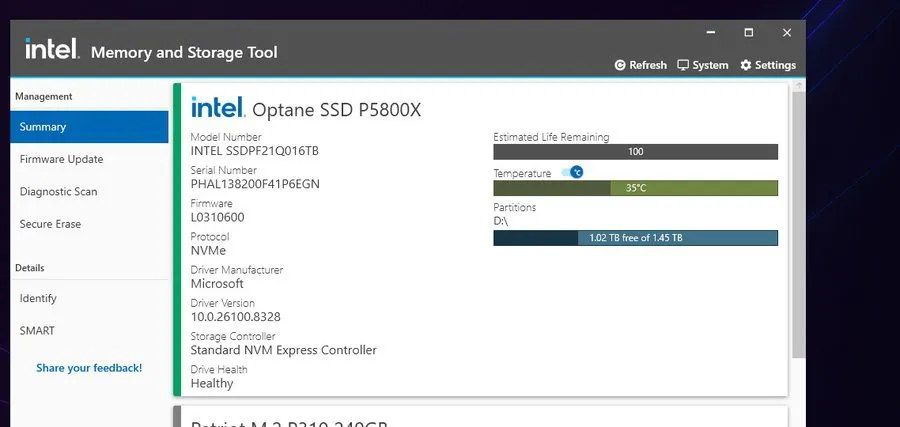The image size is (900, 427).
Task: Click the Refresh button
Action: [x=641, y=65]
